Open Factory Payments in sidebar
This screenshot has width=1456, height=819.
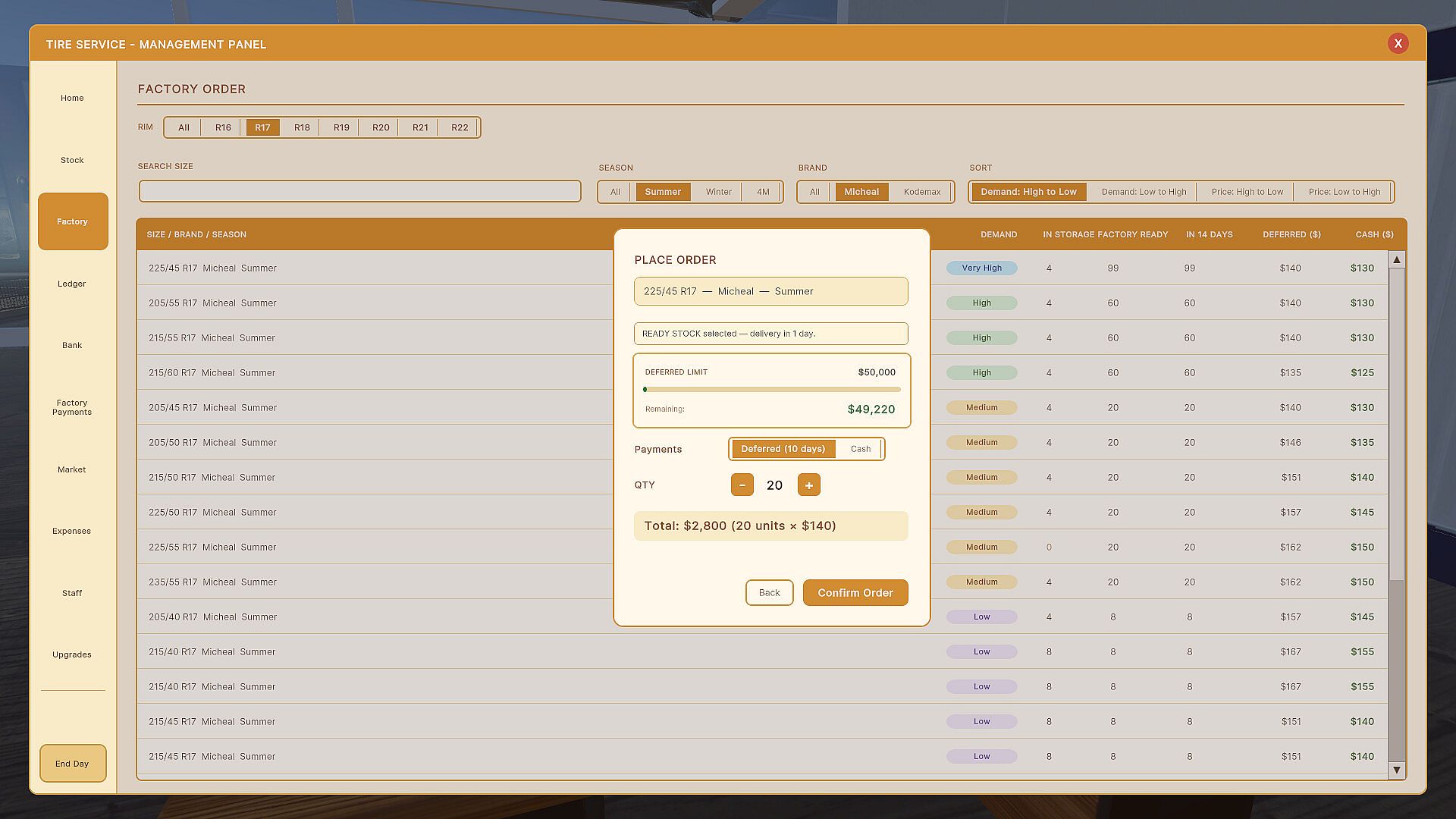click(72, 407)
